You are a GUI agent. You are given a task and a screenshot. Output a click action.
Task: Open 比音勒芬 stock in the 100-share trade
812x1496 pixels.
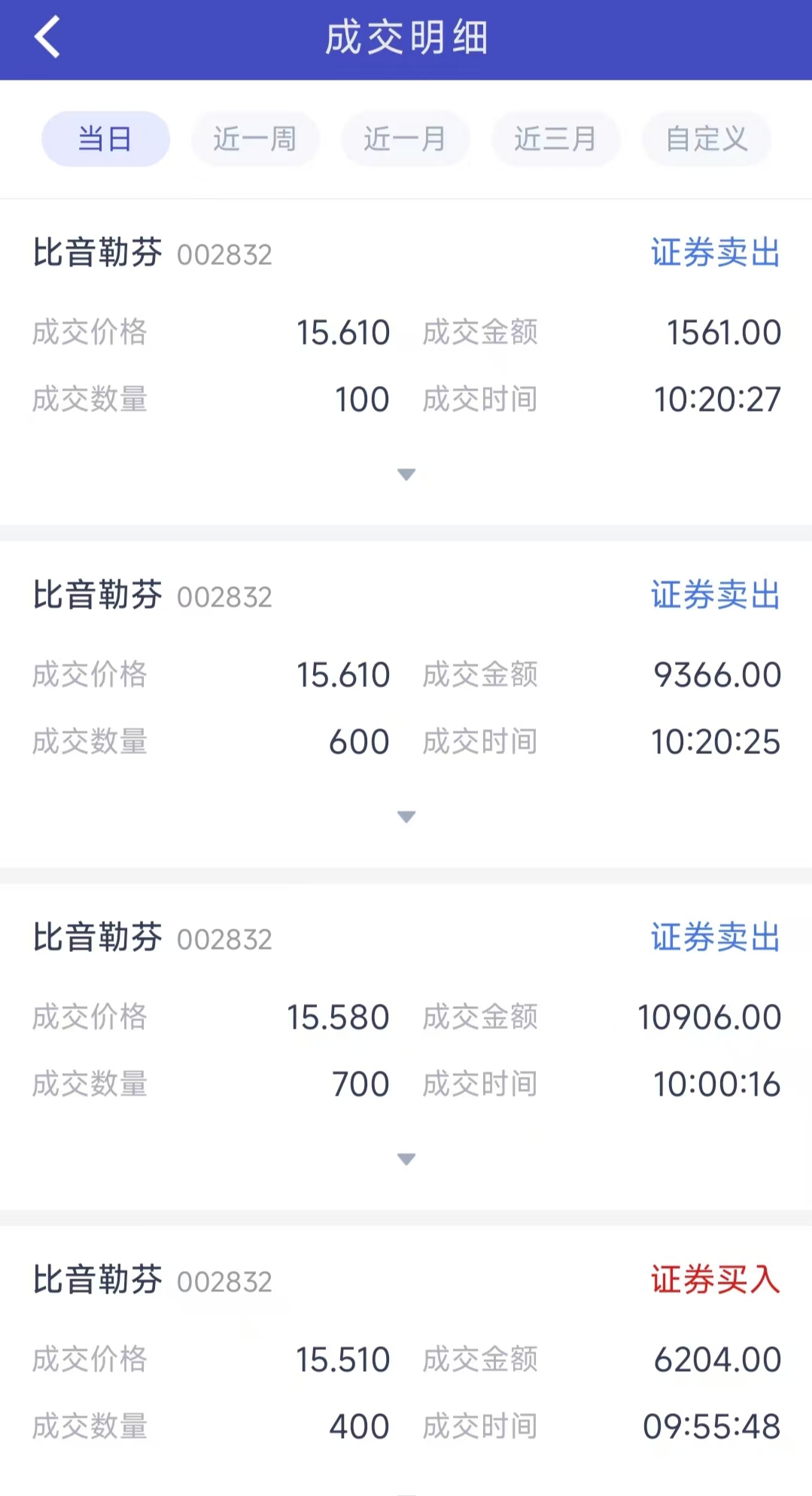point(98,253)
